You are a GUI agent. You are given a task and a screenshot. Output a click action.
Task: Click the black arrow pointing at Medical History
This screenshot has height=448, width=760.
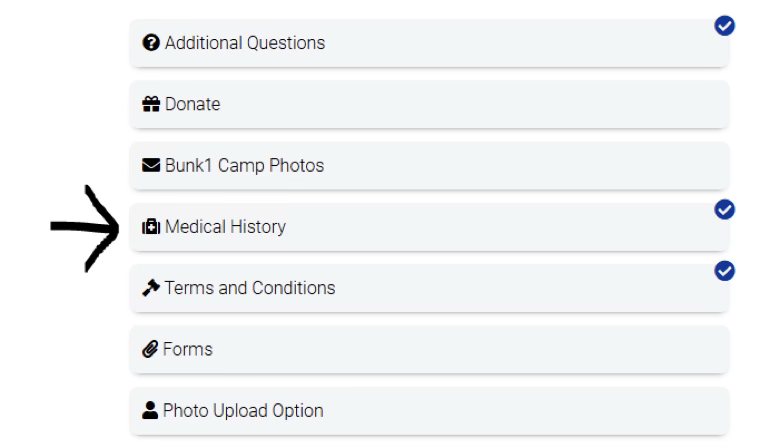[x=85, y=228]
